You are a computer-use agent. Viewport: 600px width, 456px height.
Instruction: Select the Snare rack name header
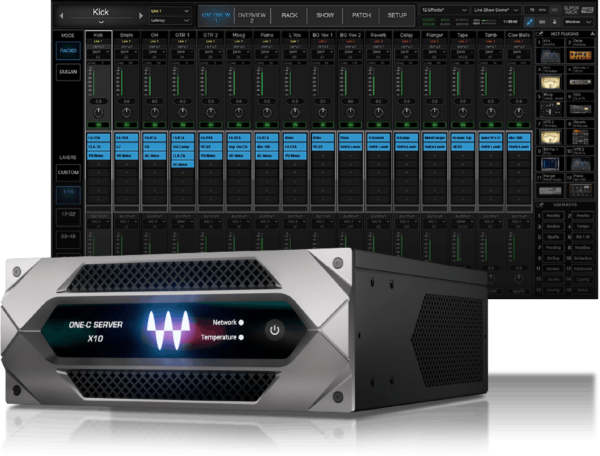click(x=126, y=35)
